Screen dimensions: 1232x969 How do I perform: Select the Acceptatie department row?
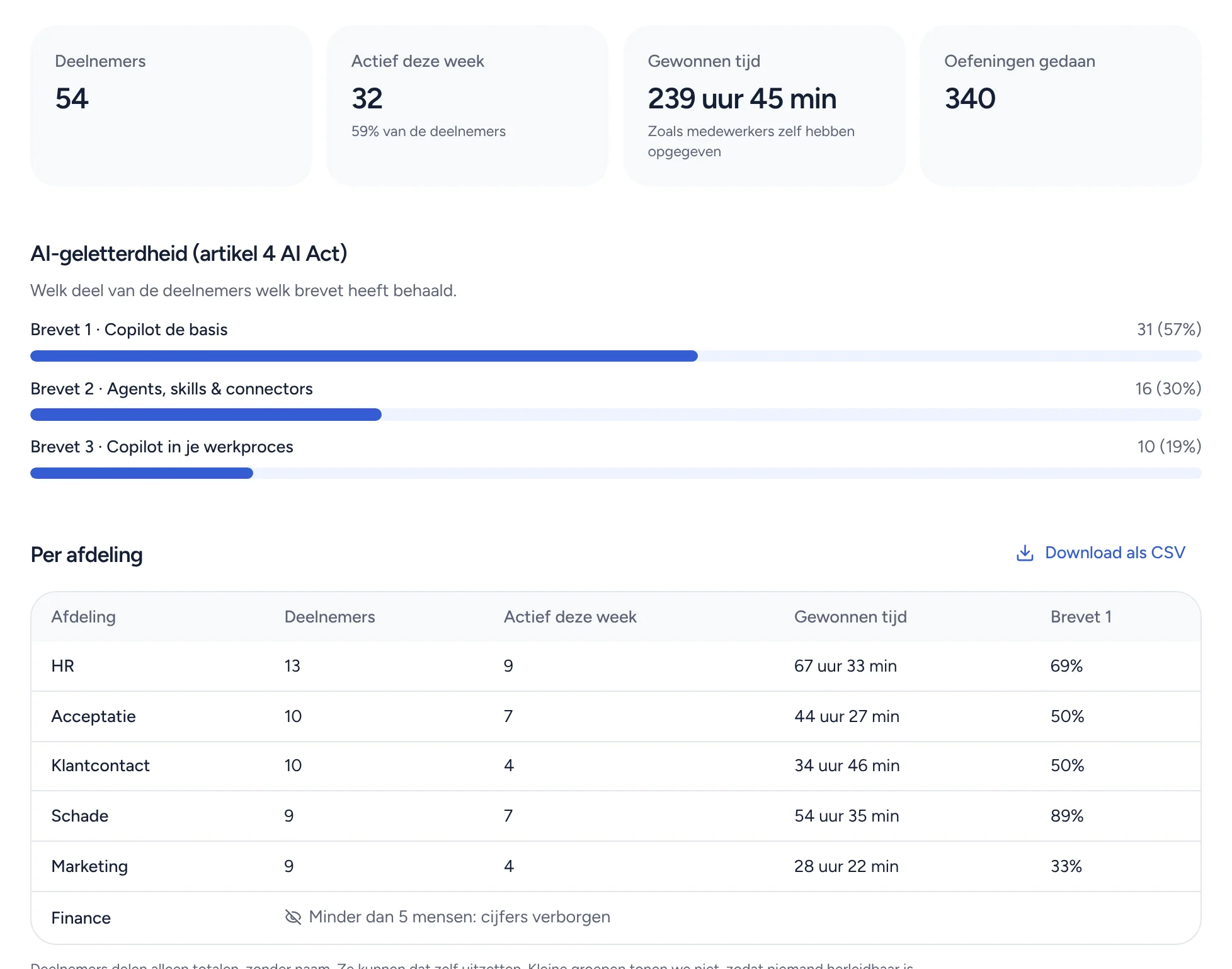[x=616, y=716]
